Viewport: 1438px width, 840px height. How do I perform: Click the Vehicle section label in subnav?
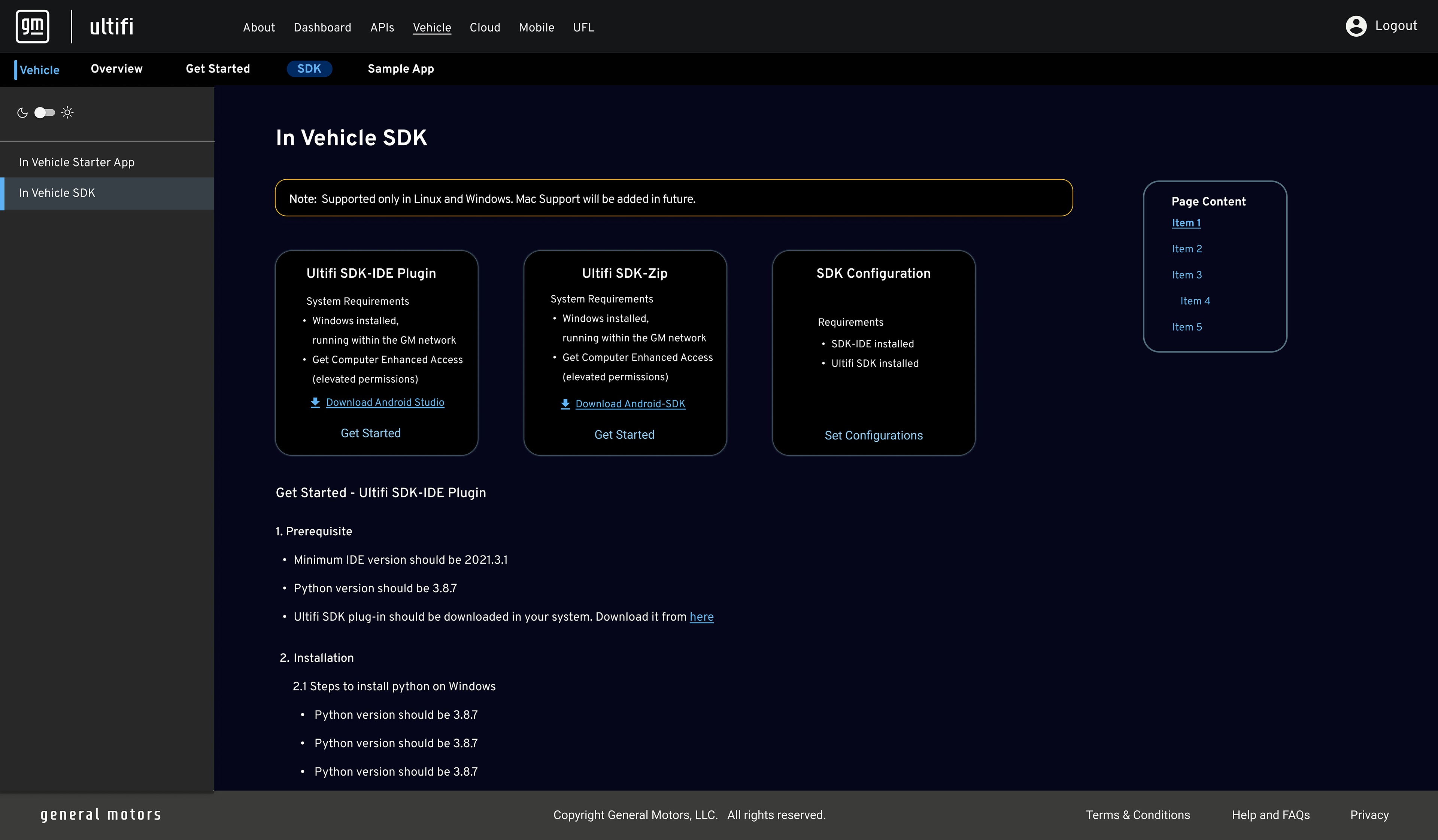(x=39, y=70)
